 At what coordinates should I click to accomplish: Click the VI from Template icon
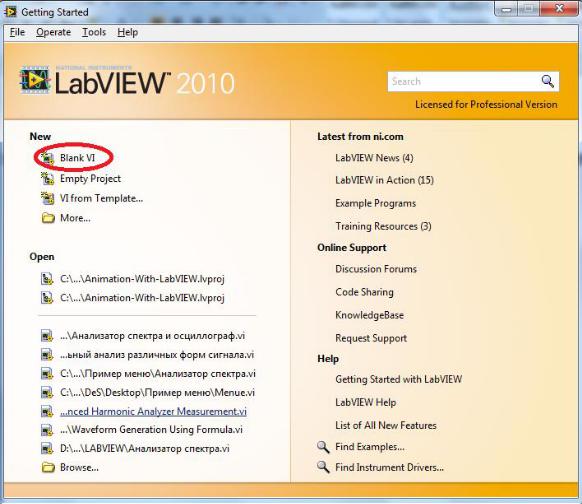pyautogui.click(x=47, y=199)
